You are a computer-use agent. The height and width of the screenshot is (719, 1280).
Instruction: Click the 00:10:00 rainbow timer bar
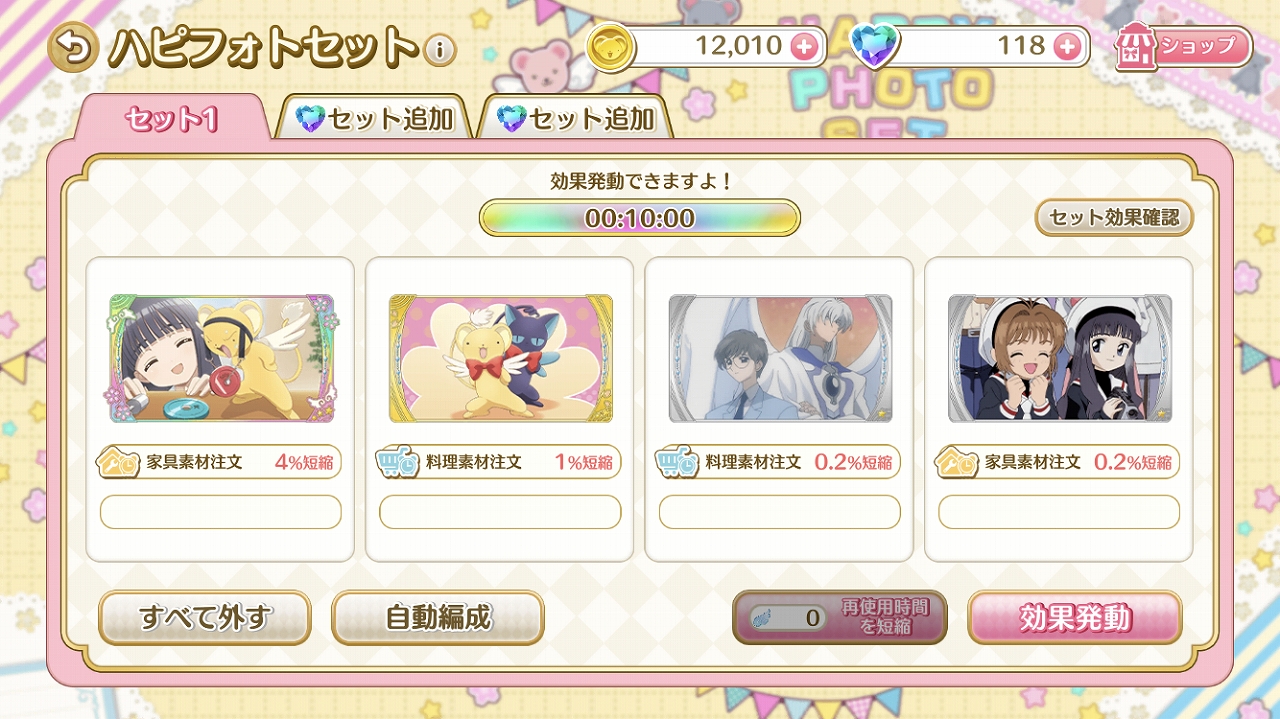(640, 218)
